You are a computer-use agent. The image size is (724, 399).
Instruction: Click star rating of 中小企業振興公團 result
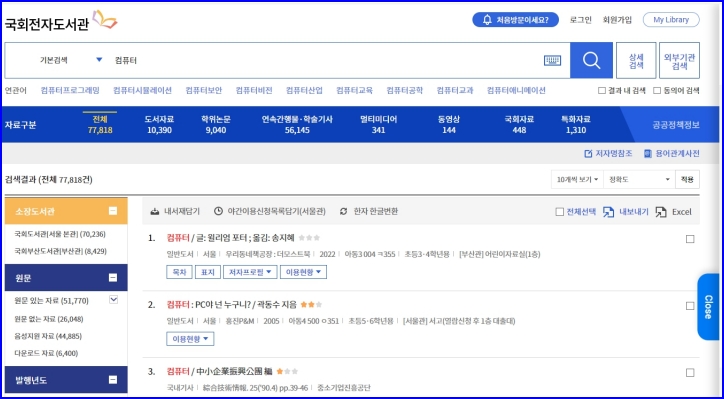pyautogui.click(x=287, y=371)
